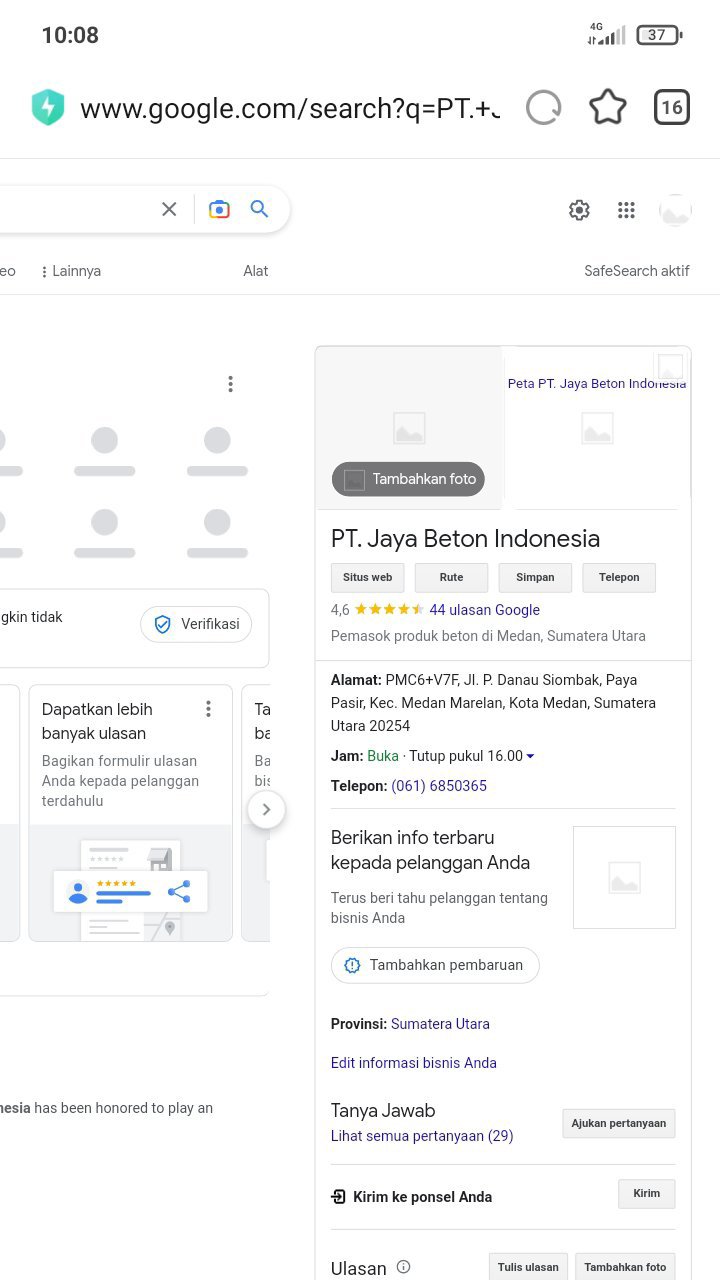The width and height of the screenshot is (720, 1280).
Task: Tap the page reload icon
Action: (544, 107)
